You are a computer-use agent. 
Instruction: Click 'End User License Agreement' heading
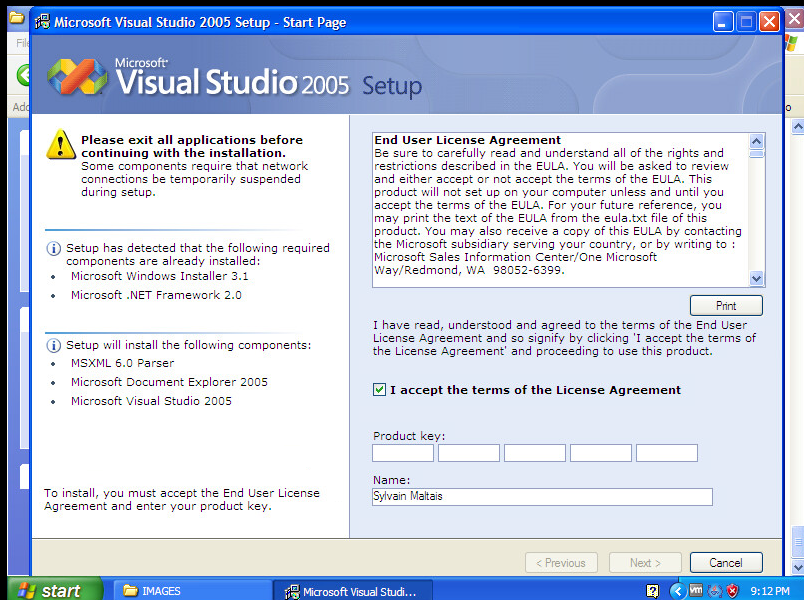pos(468,140)
